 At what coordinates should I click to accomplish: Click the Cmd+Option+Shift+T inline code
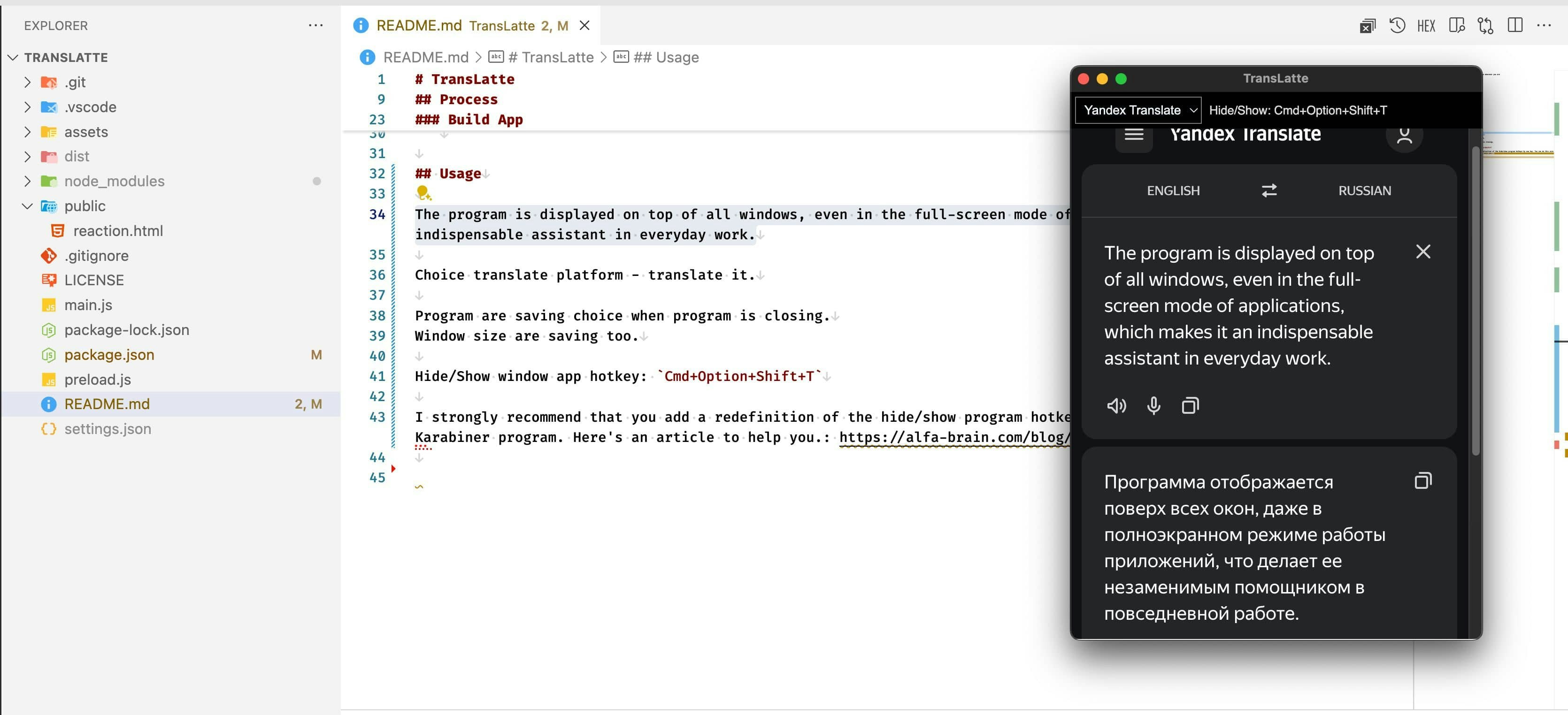739,376
